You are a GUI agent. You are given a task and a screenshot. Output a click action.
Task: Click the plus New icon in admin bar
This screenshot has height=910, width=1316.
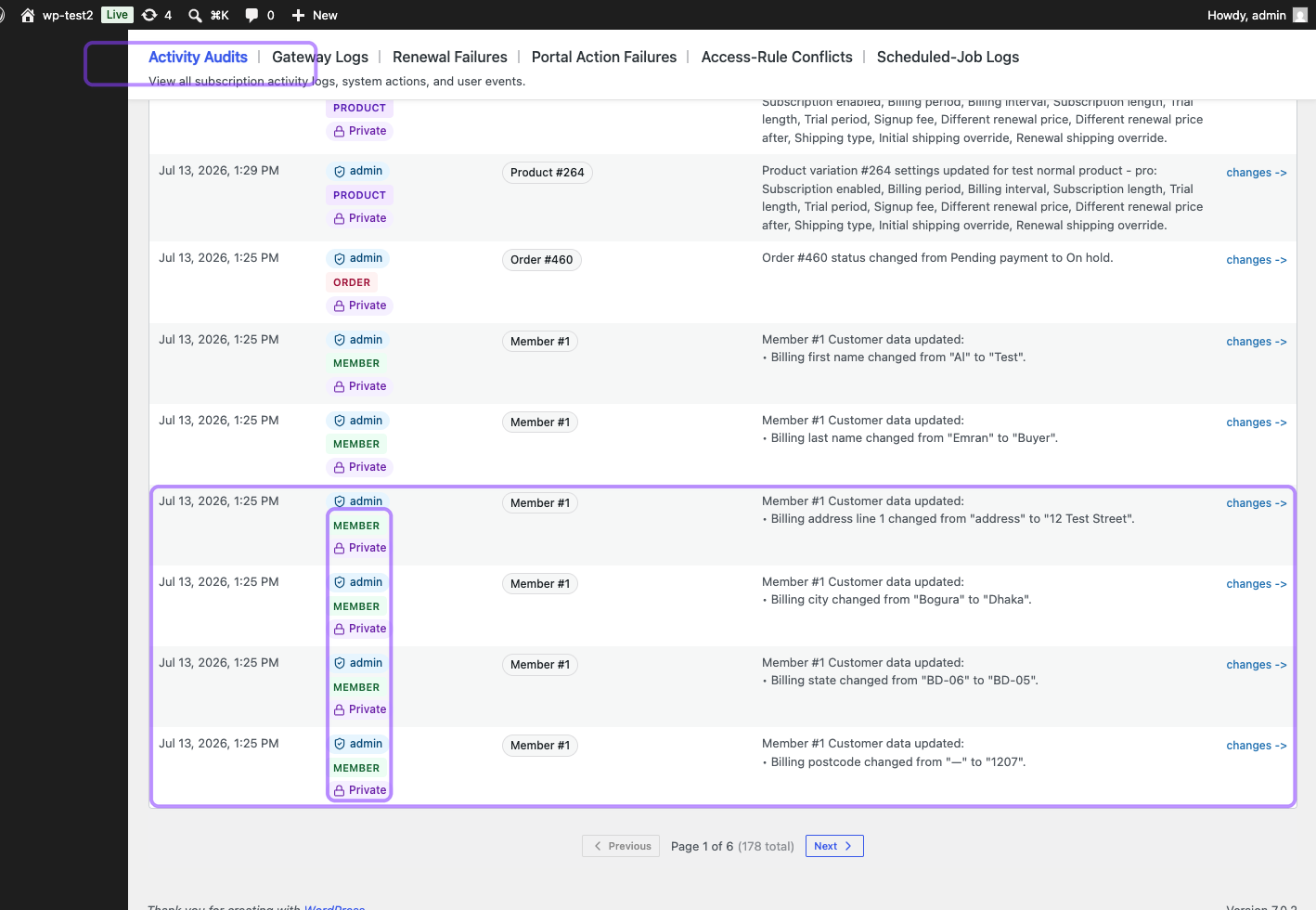point(298,15)
